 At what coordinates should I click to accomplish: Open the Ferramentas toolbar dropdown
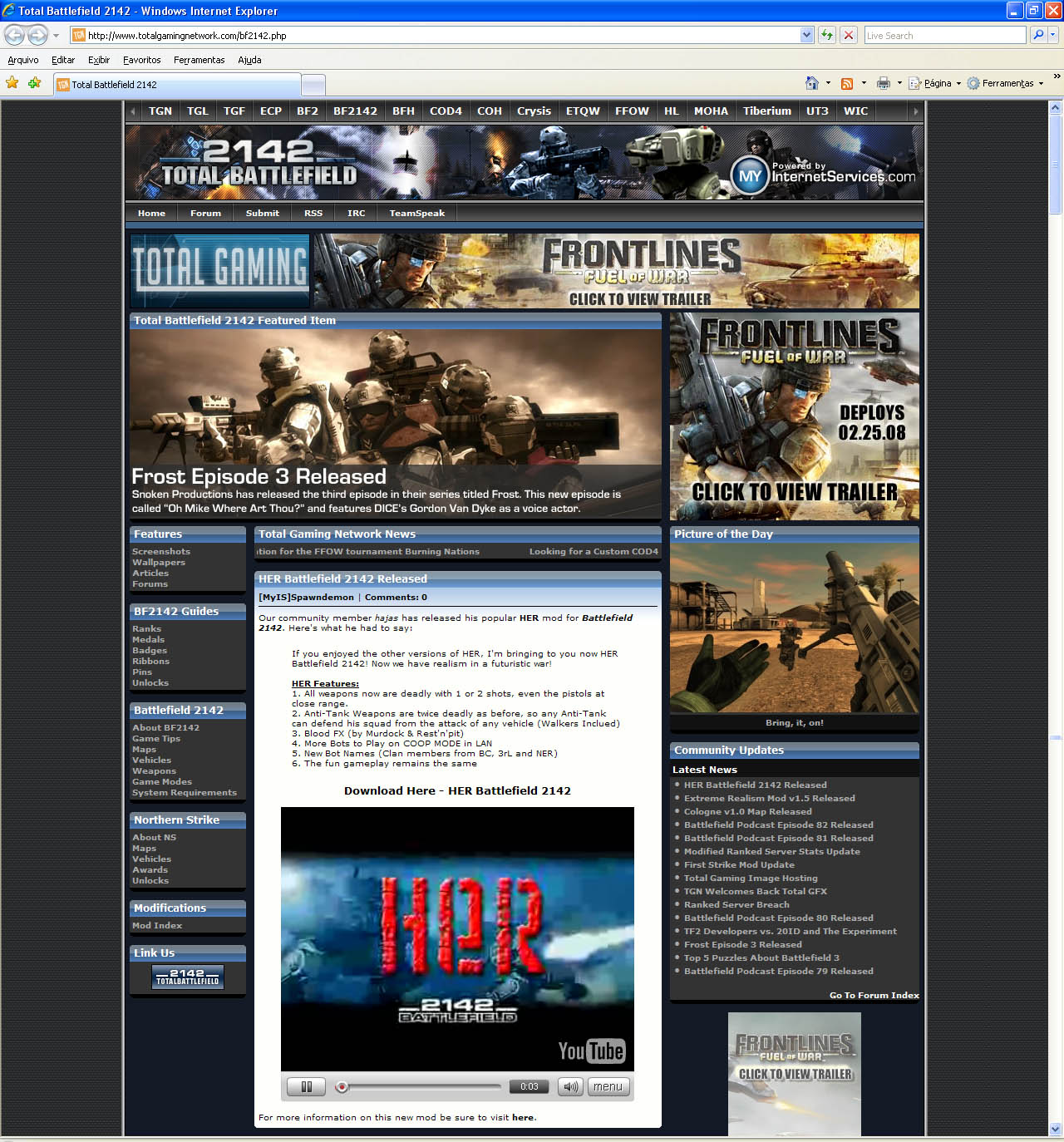click(x=1007, y=83)
